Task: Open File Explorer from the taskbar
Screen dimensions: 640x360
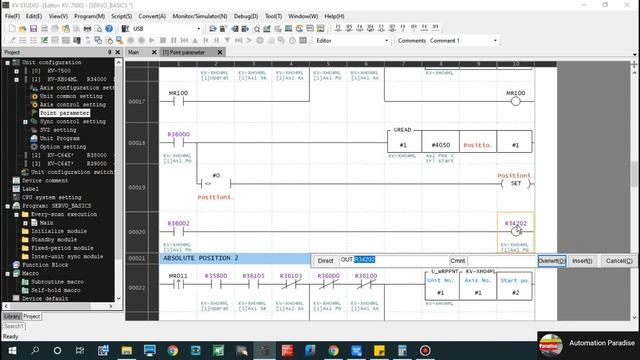Action: 127,351
